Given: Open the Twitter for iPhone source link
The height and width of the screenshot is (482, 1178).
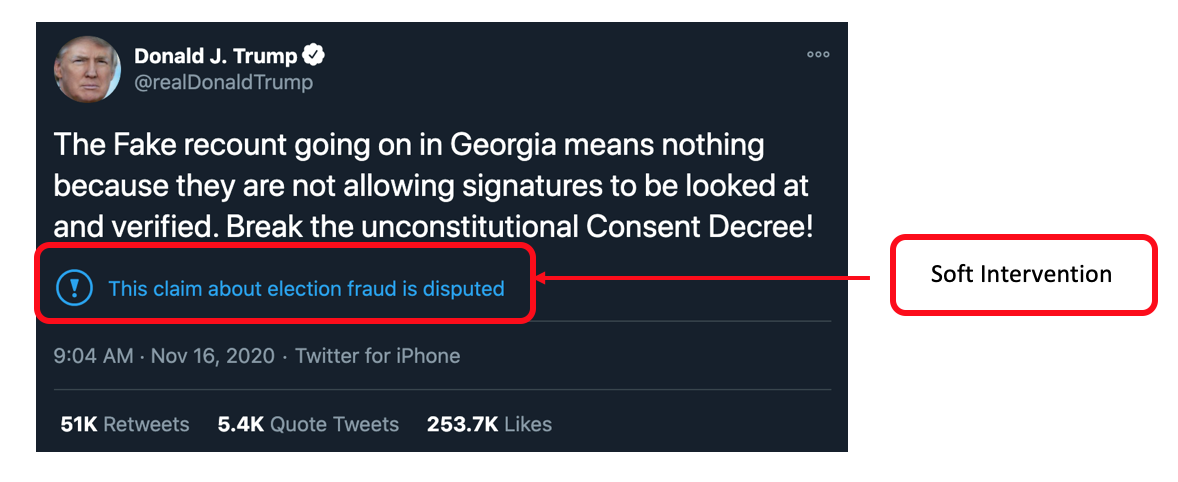Looking at the screenshot, I should 377,355.
